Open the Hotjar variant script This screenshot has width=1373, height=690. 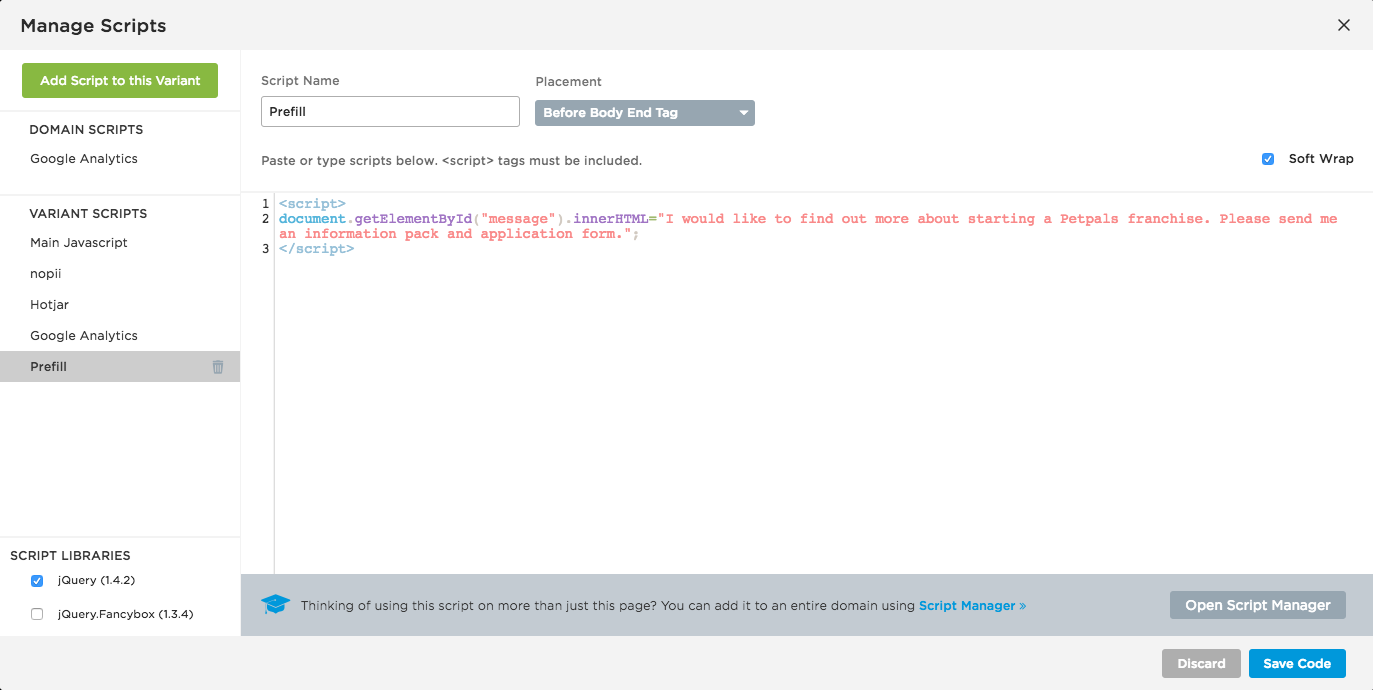50,305
